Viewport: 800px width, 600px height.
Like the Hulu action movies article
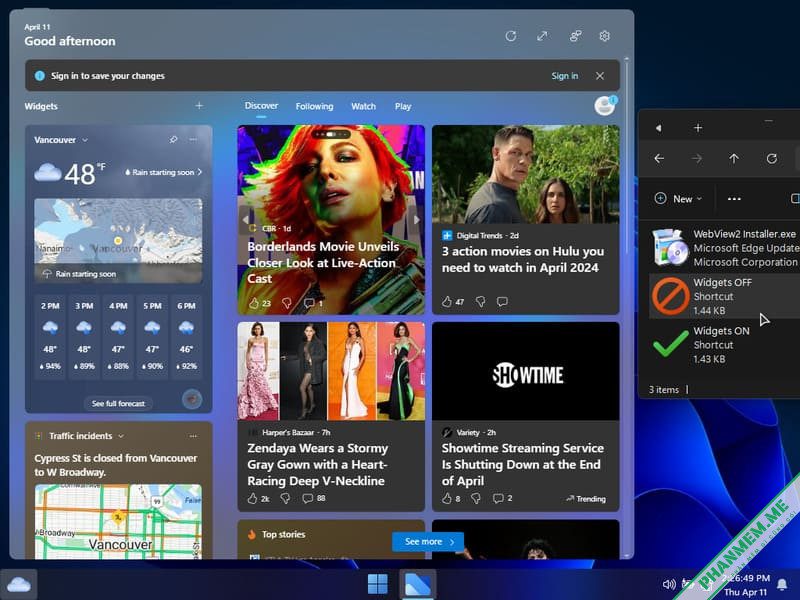click(x=447, y=302)
